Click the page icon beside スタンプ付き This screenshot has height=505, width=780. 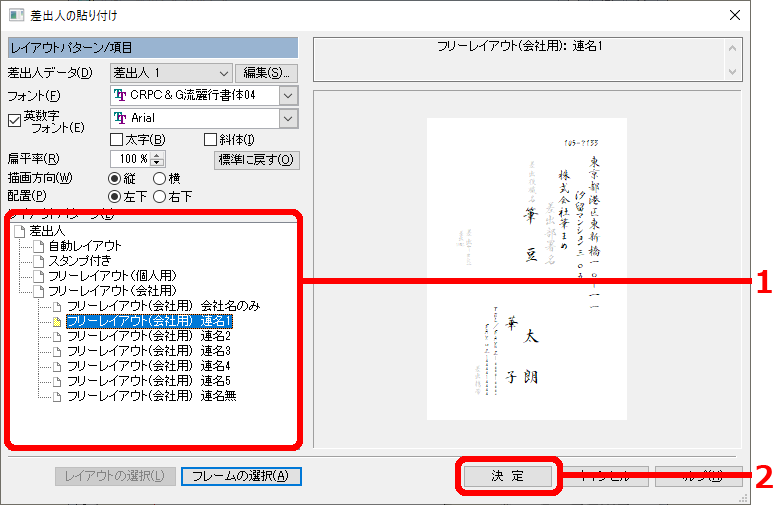point(39,261)
